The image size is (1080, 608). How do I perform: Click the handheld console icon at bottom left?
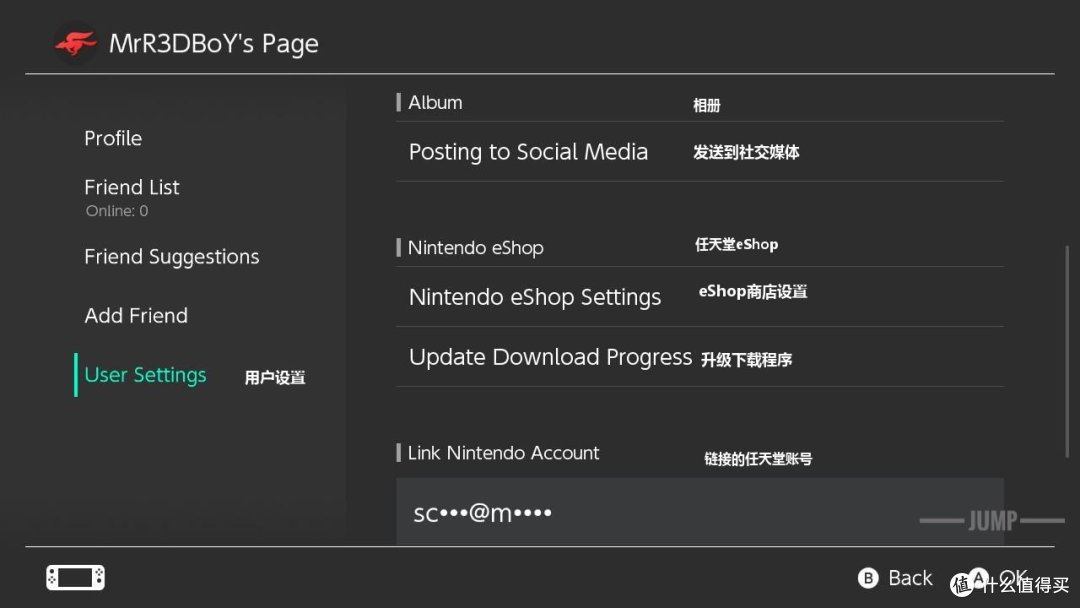(x=76, y=577)
